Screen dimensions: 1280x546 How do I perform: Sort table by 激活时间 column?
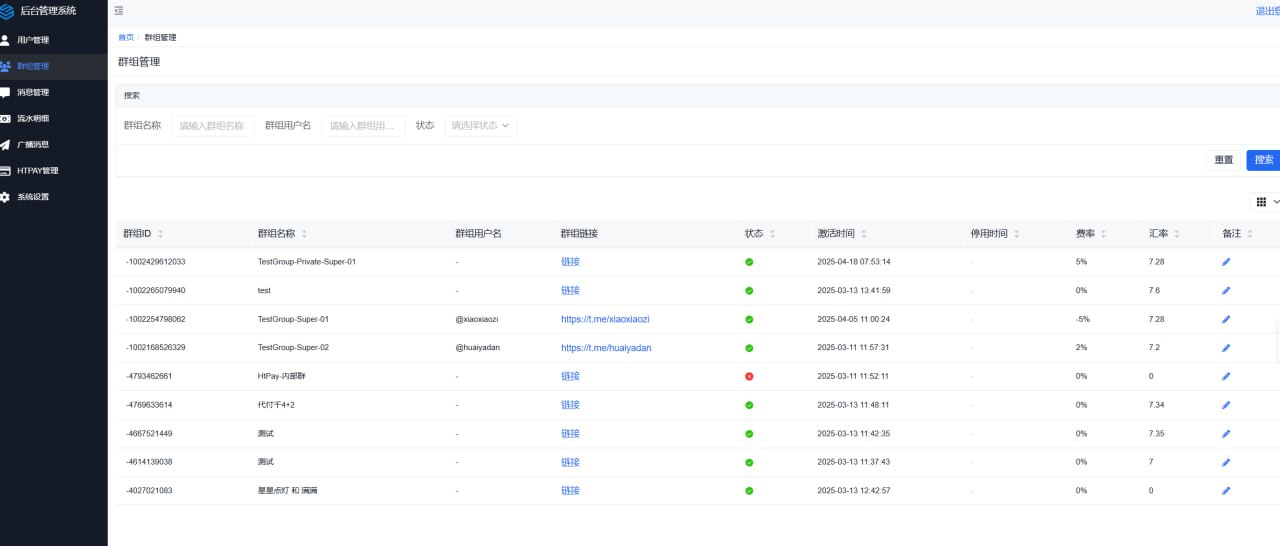[864, 234]
